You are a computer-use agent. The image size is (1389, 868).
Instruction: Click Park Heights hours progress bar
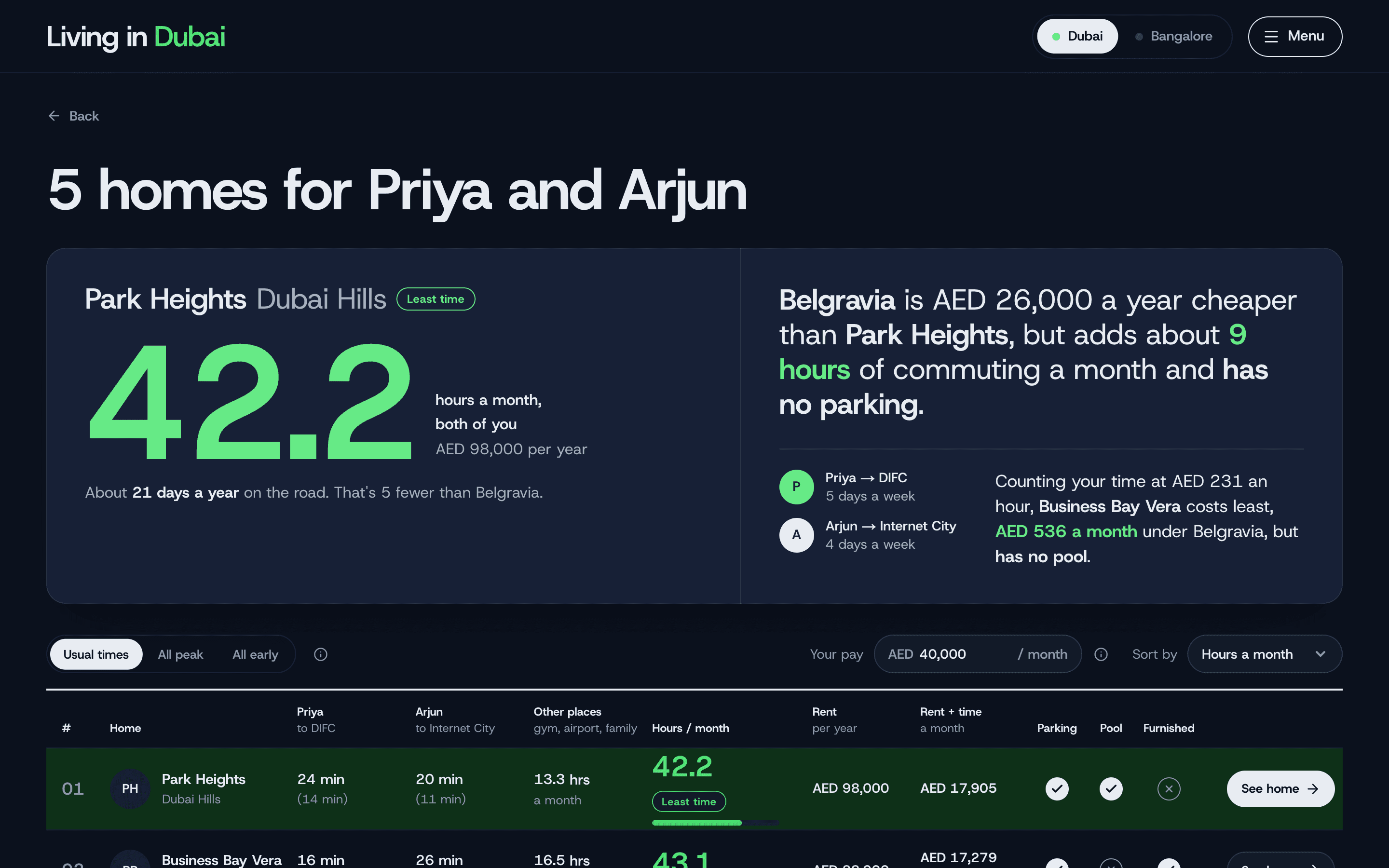(x=715, y=823)
